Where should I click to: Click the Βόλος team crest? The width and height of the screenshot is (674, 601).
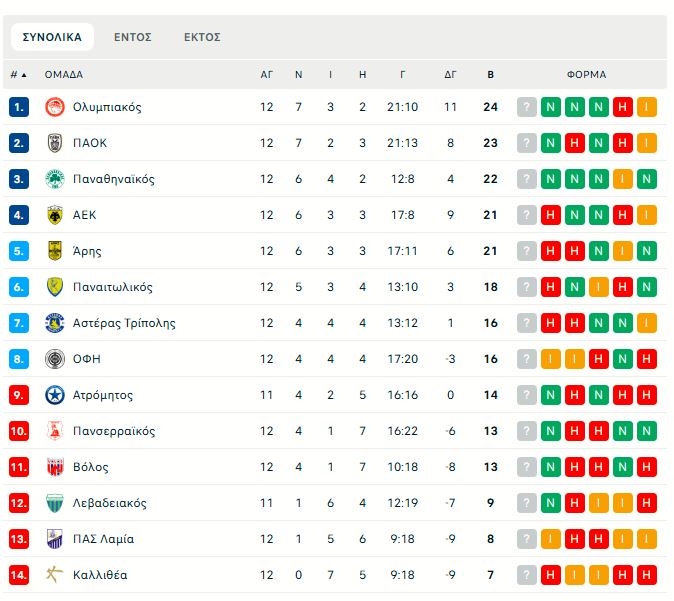pos(55,467)
